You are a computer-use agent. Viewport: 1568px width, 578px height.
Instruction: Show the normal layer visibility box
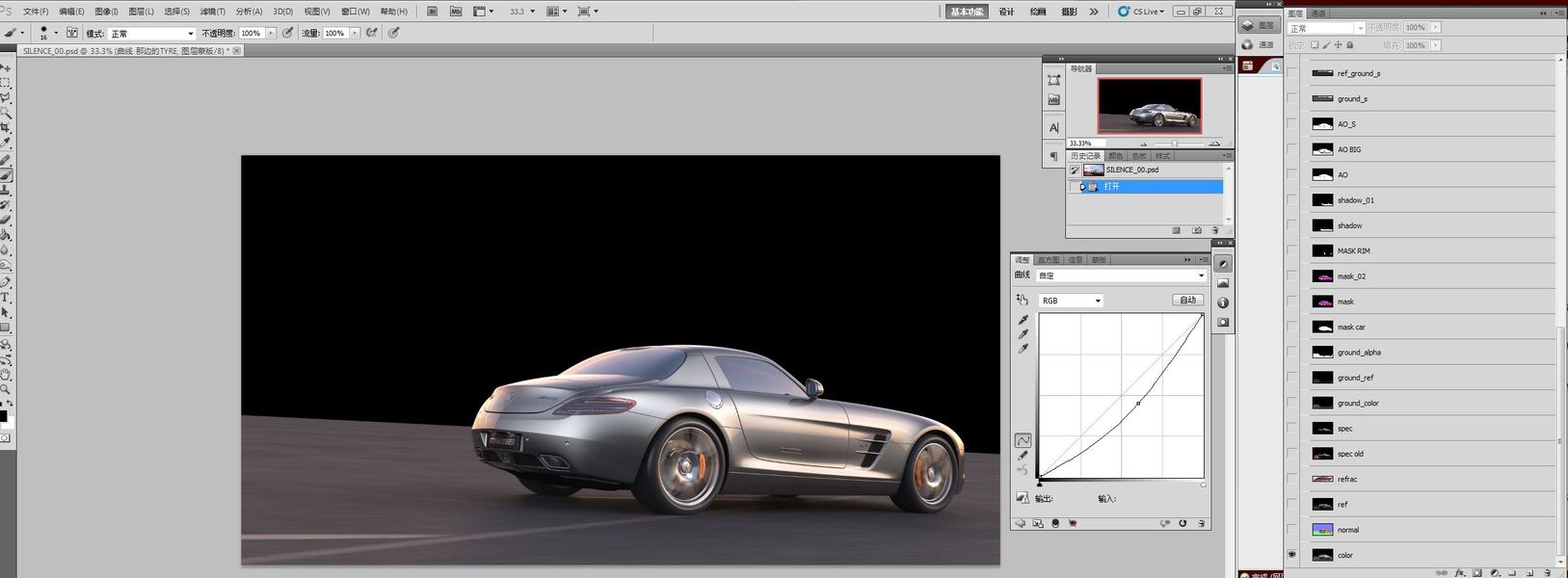pyautogui.click(x=1291, y=529)
